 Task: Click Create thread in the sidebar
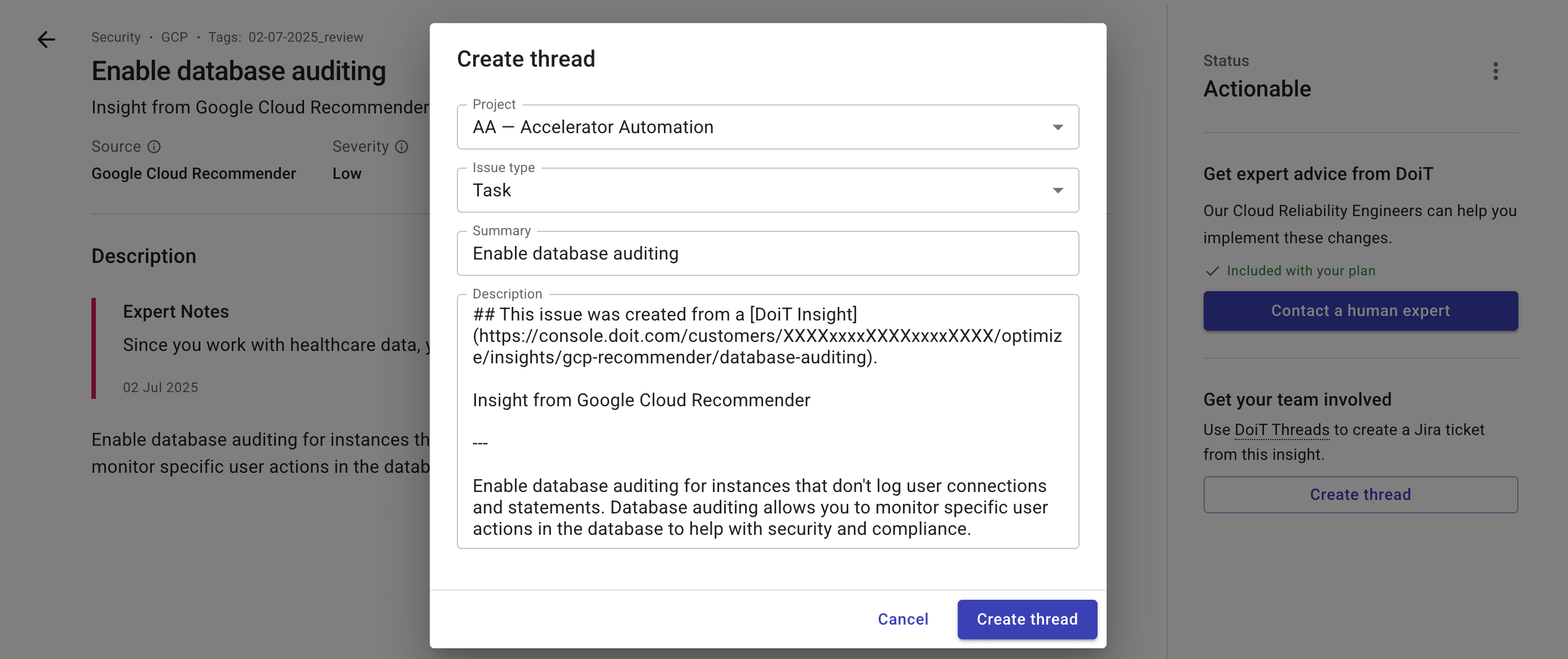(x=1360, y=495)
